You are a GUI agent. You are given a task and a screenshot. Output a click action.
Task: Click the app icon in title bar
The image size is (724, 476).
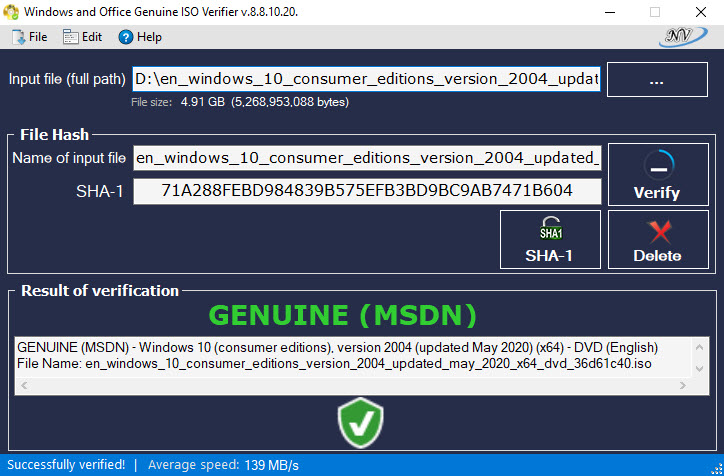pyautogui.click(x=11, y=12)
